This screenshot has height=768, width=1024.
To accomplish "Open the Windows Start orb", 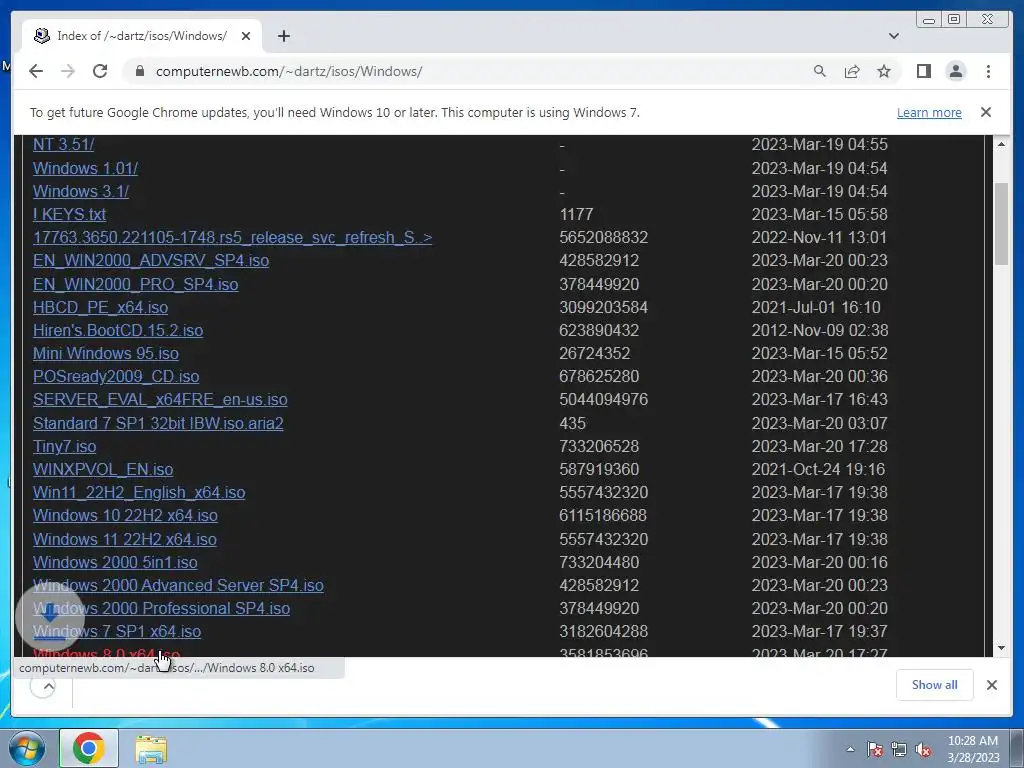I will (26, 748).
